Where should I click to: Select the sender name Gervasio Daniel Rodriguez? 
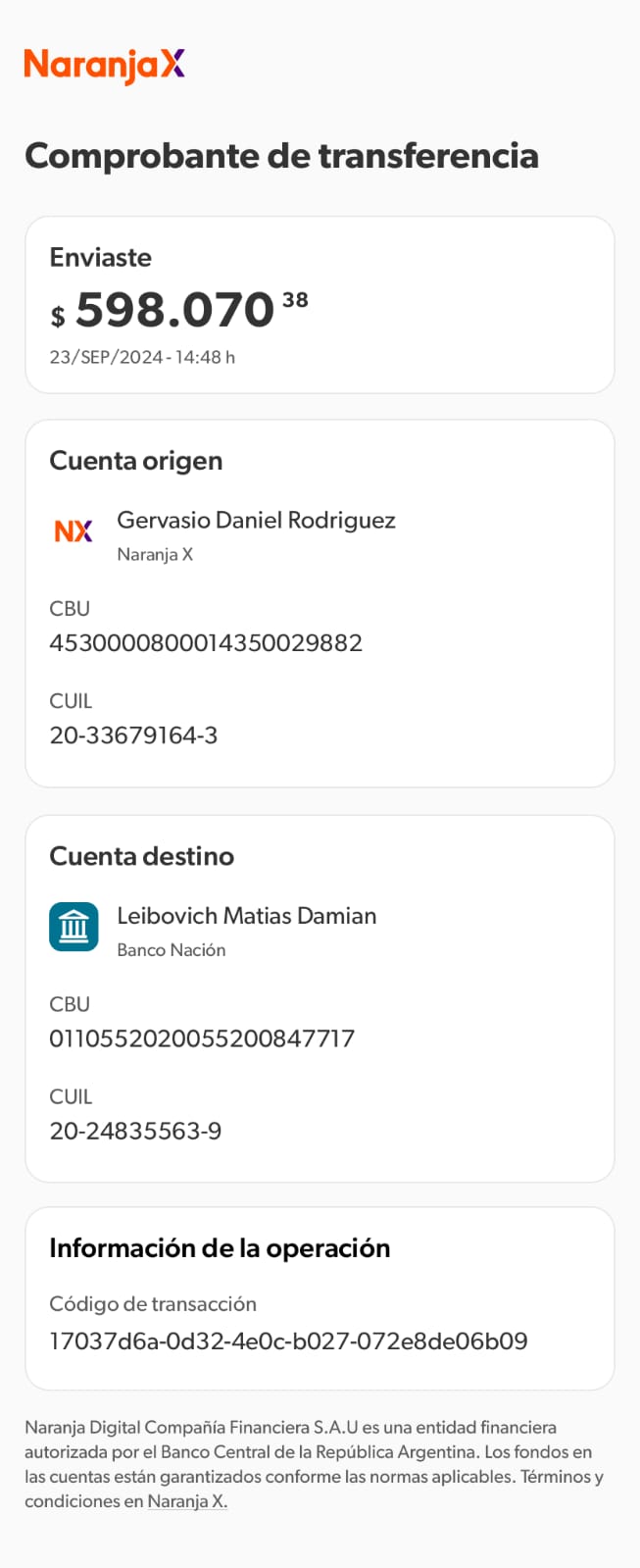click(256, 520)
